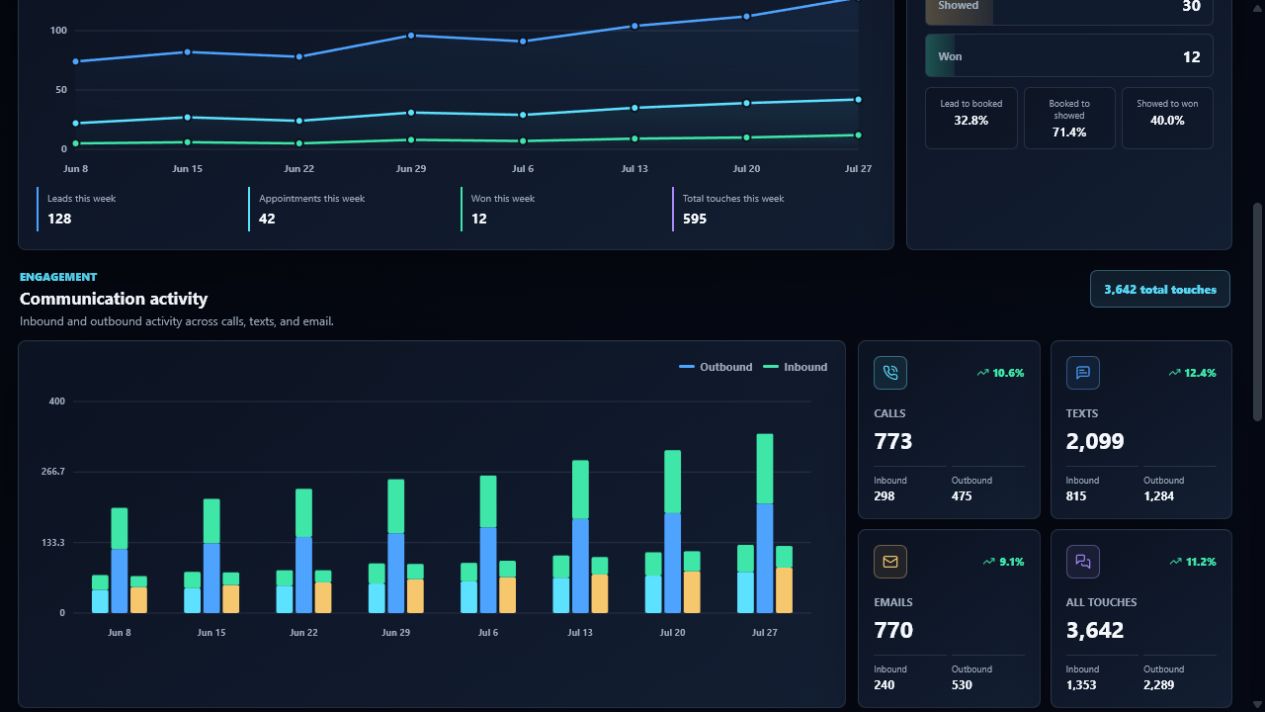Click the trend arrow beside 9.1%

pos(988,562)
